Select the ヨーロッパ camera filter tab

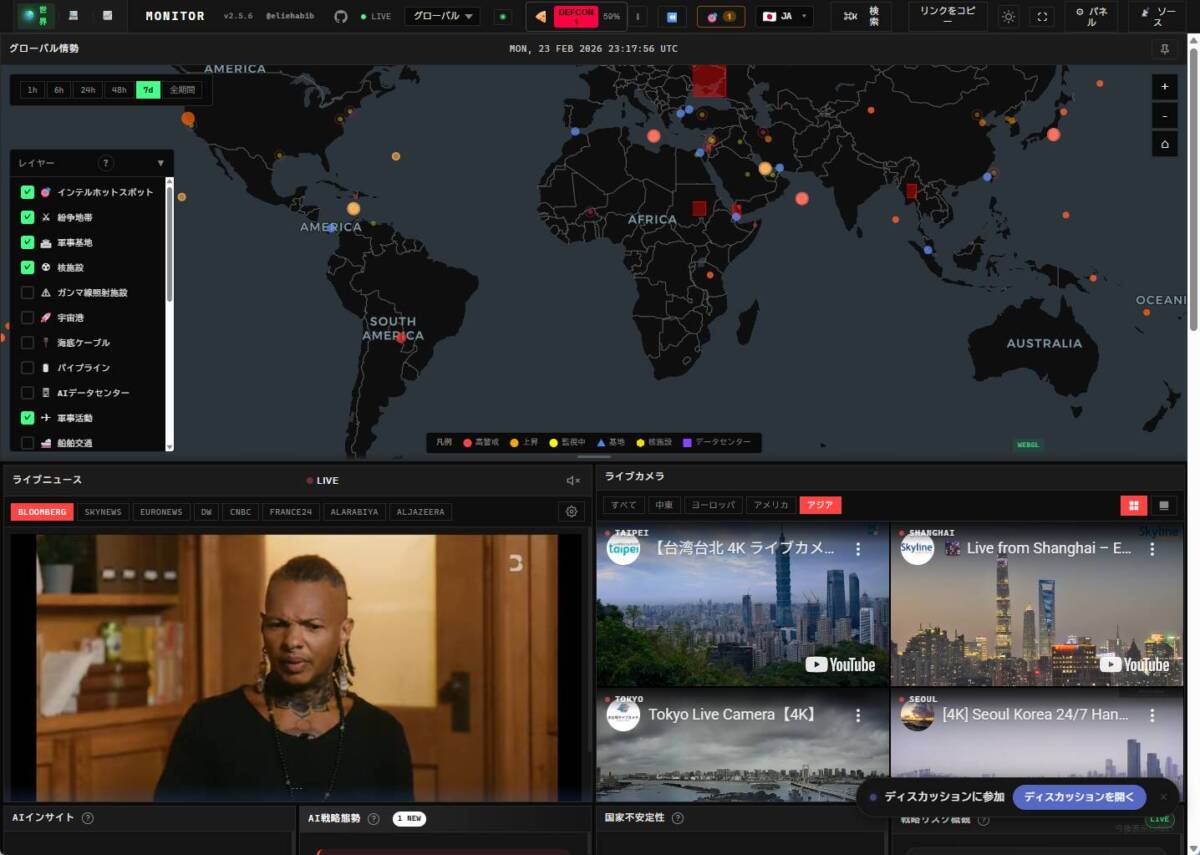[x=712, y=505]
